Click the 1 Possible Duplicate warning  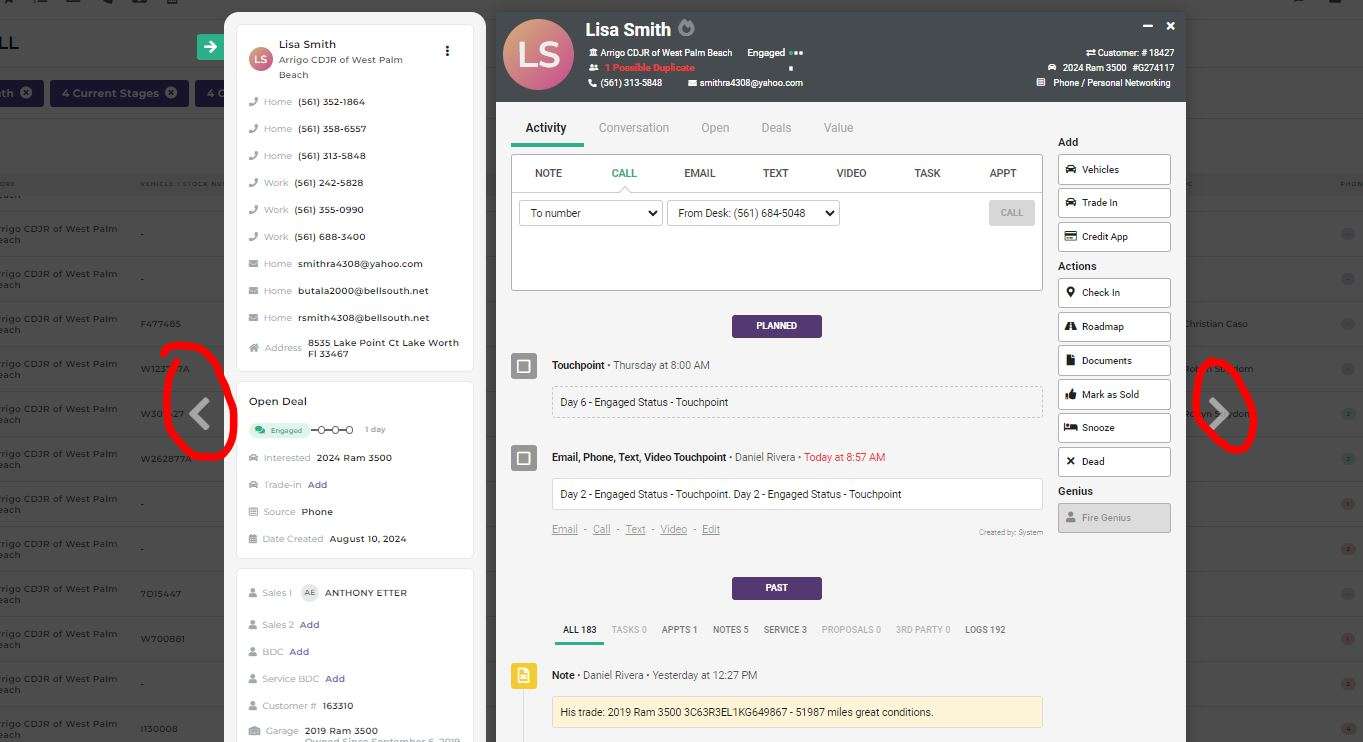(x=649, y=68)
